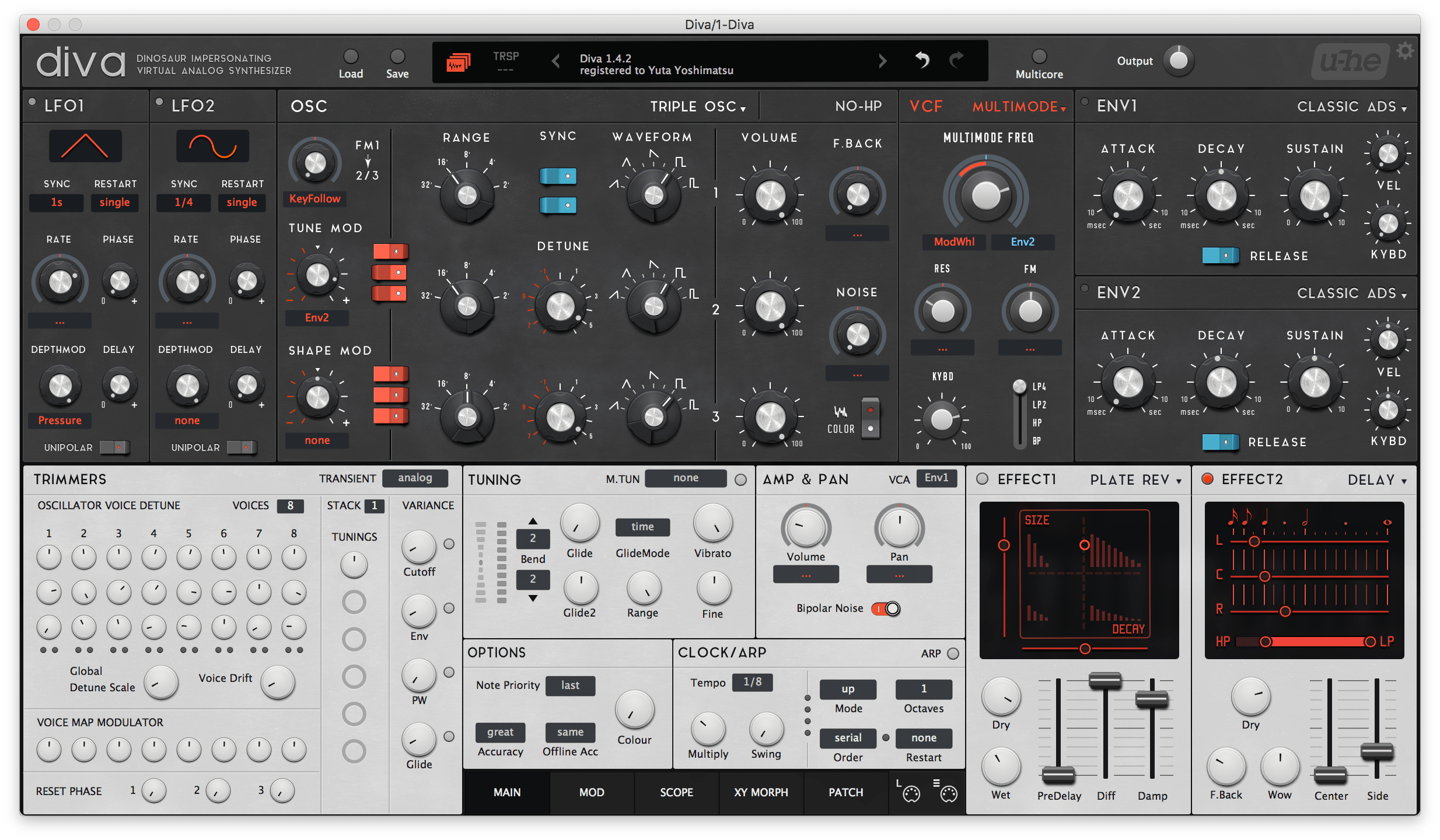Toggle LFO1 UNIPOLAR switch
The height and width of the screenshot is (840, 1440).
click(114, 447)
